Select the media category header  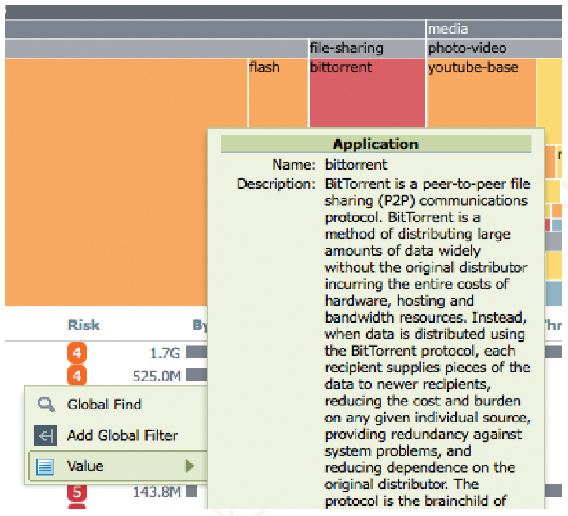(x=494, y=29)
